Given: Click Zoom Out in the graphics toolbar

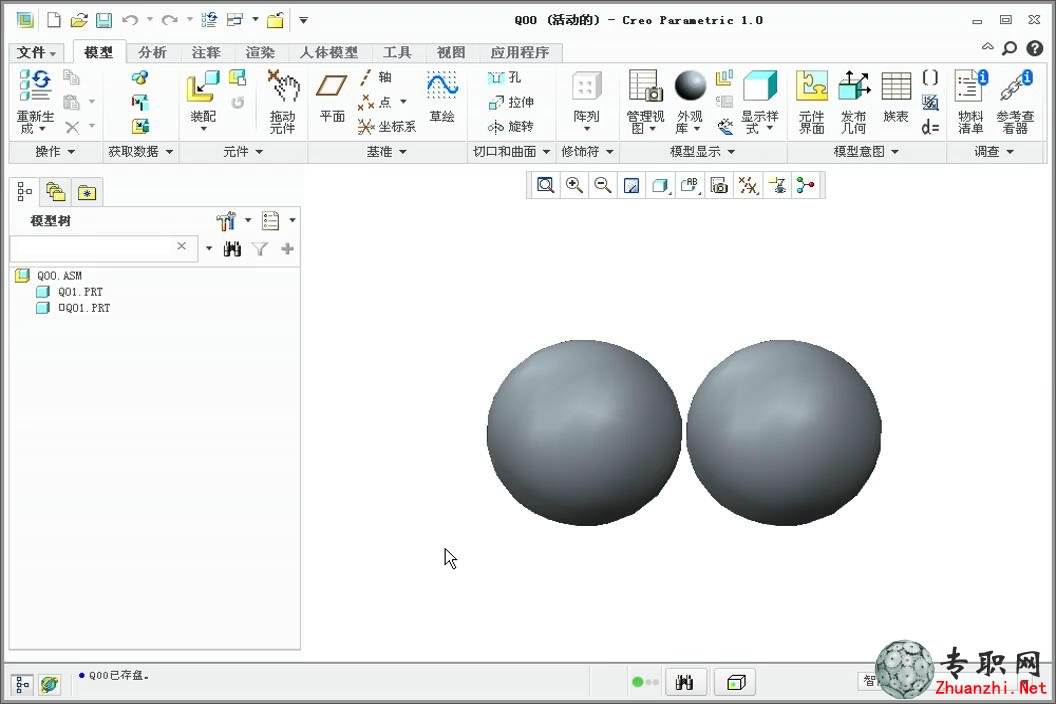Looking at the screenshot, I should [603, 185].
